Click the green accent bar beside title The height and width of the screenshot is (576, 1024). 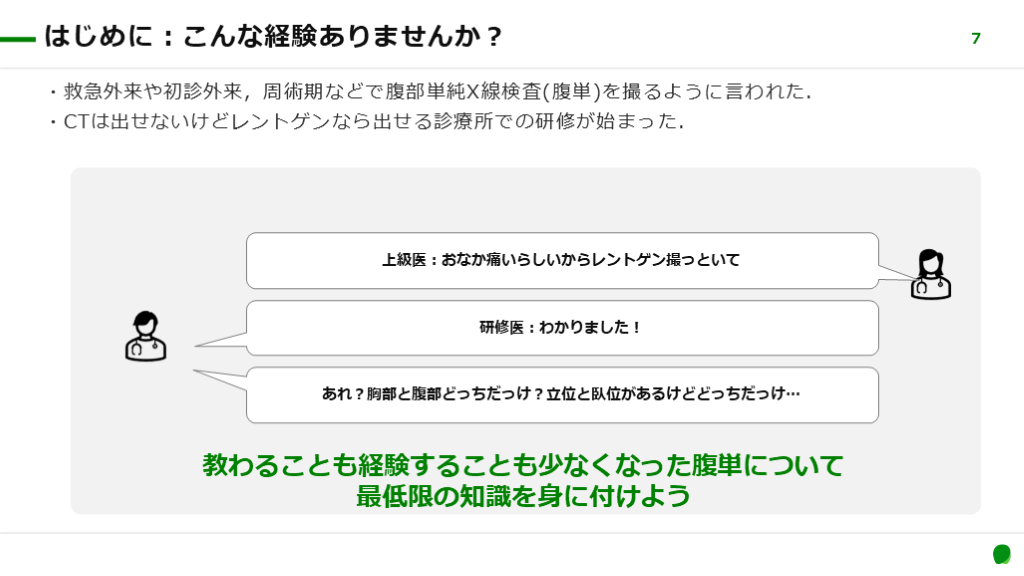18,39
